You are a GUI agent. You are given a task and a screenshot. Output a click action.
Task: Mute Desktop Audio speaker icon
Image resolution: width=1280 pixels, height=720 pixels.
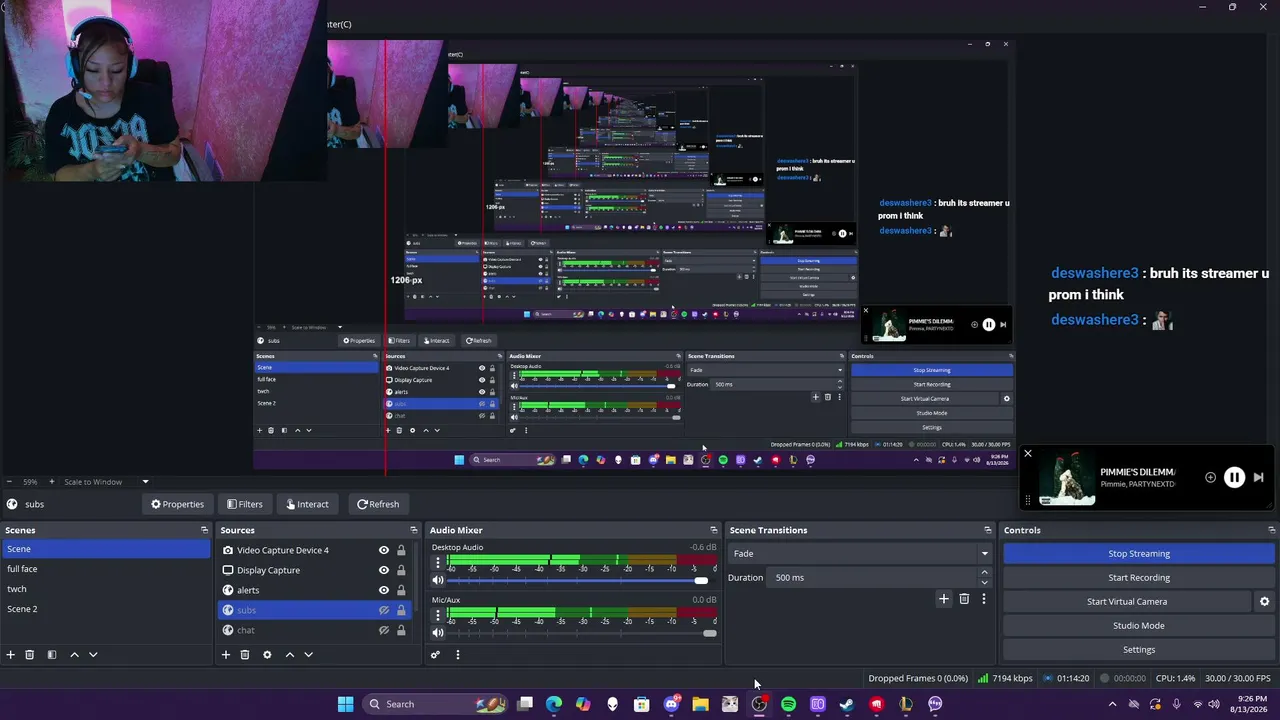click(438, 580)
